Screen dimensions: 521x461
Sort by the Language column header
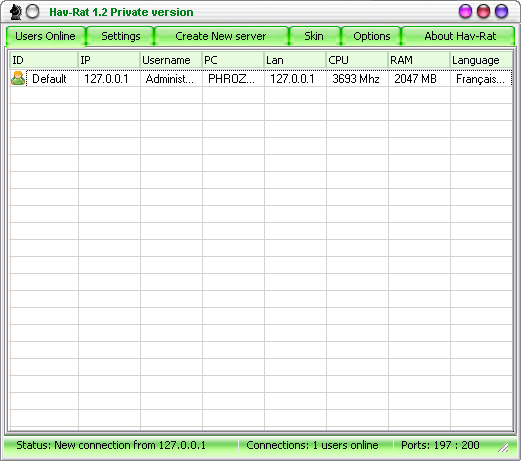(481, 60)
